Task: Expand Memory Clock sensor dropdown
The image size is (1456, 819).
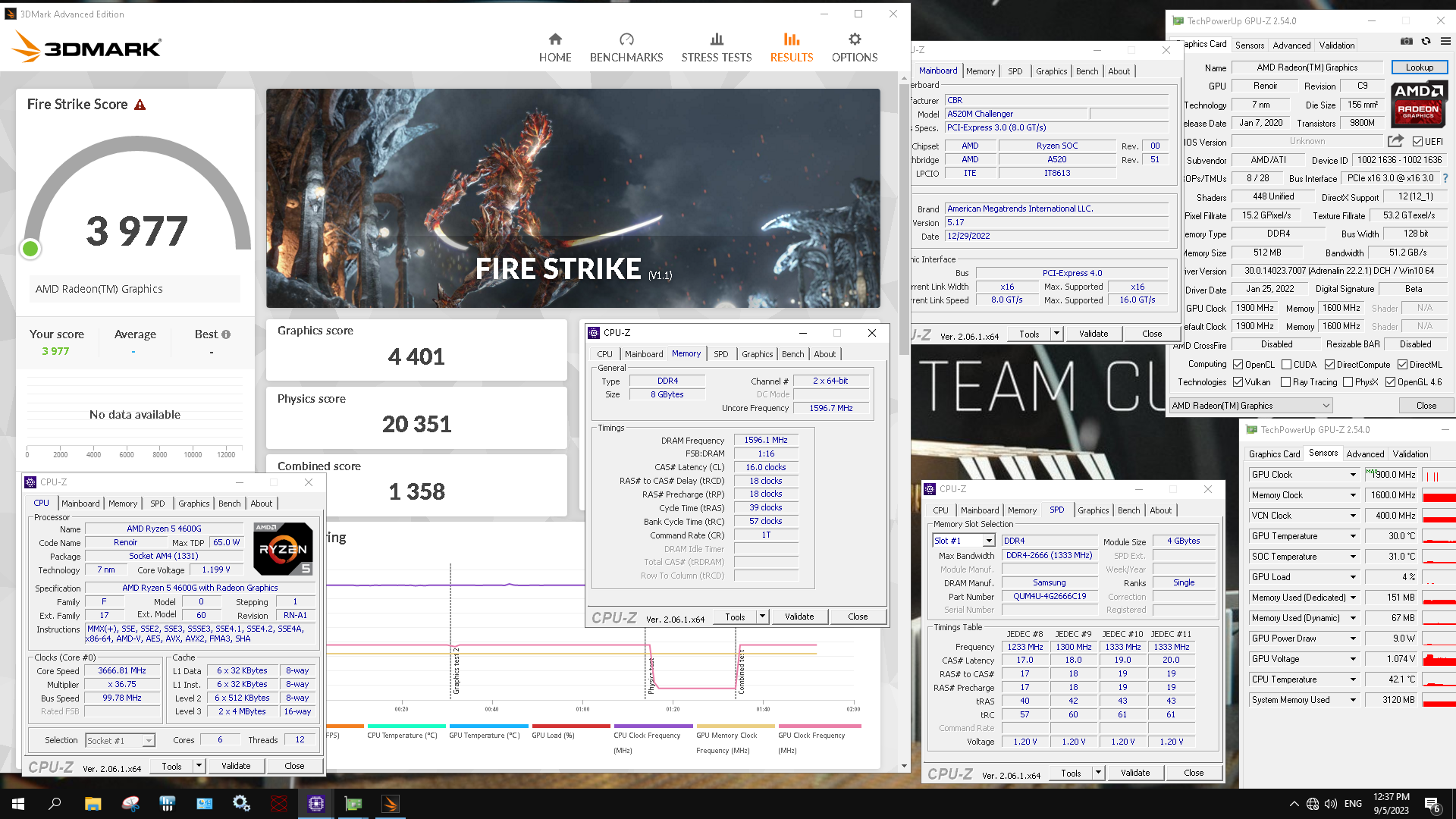Action: (1353, 495)
